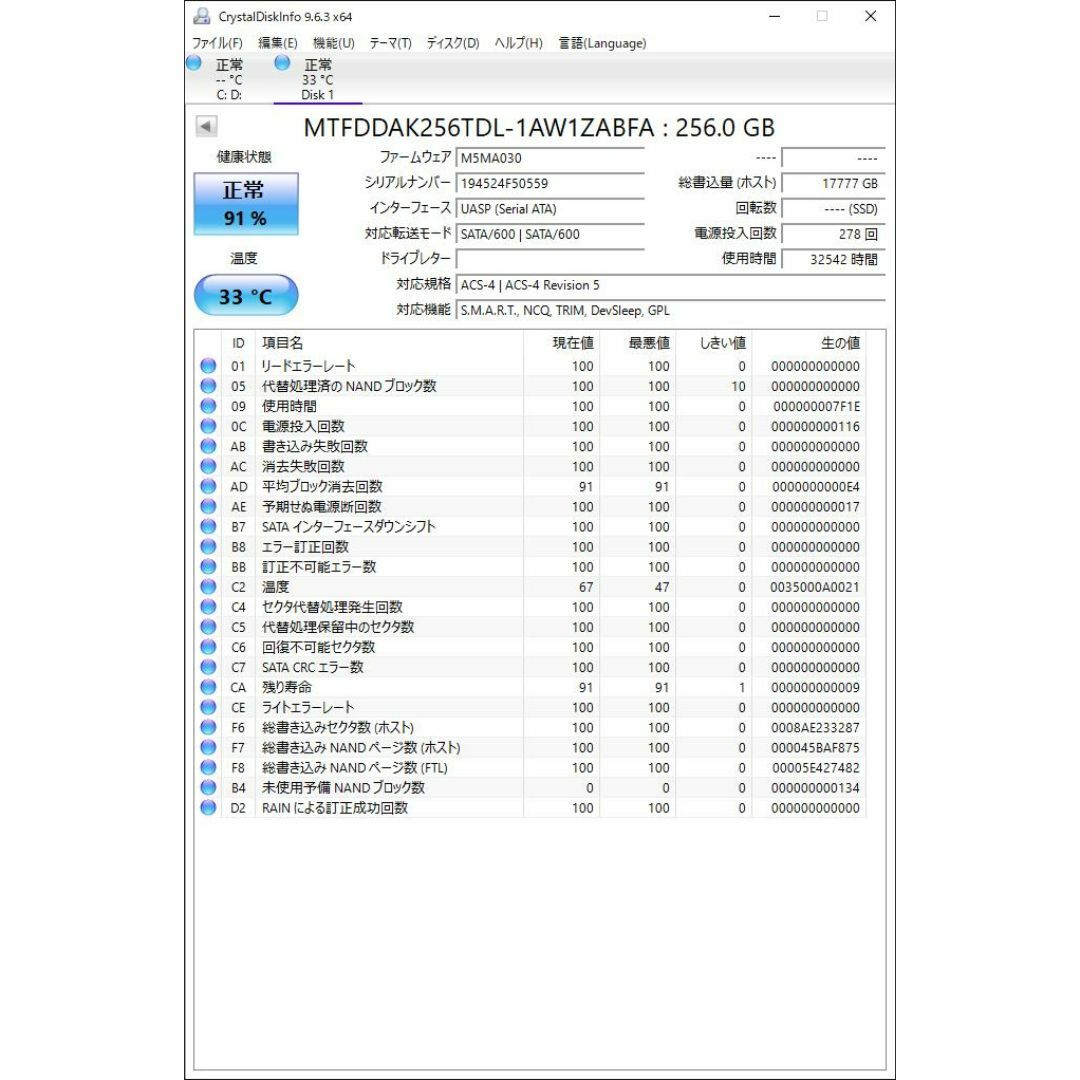Click the interface field UASP (Serial ATA)
Screen dimensions: 1080x1080
(x=550, y=209)
